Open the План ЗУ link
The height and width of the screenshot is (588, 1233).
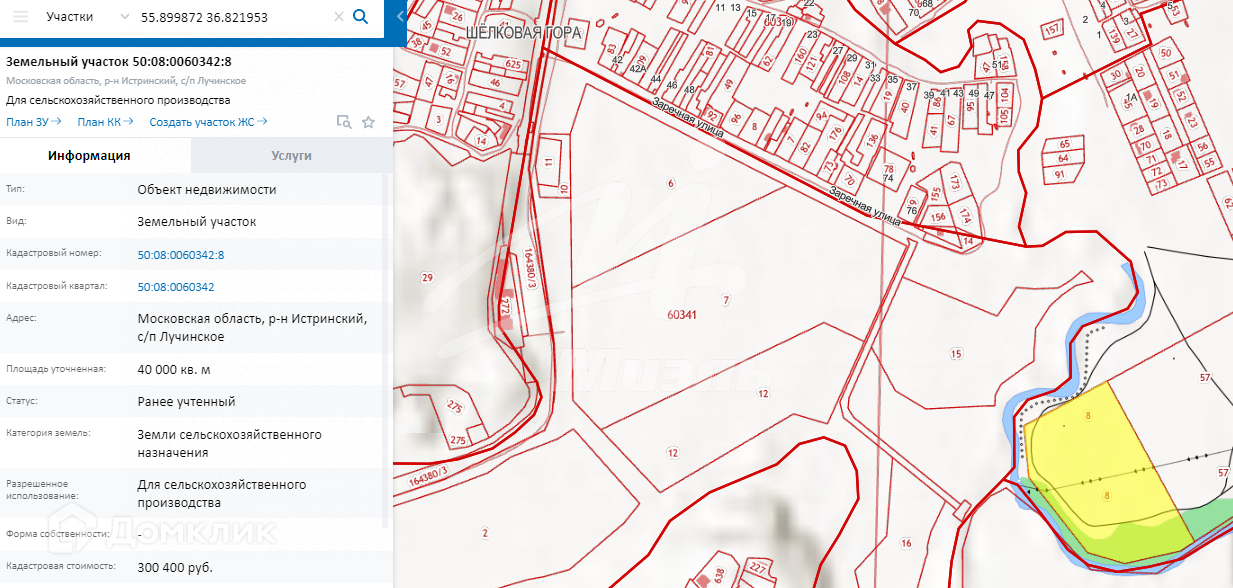point(33,122)
